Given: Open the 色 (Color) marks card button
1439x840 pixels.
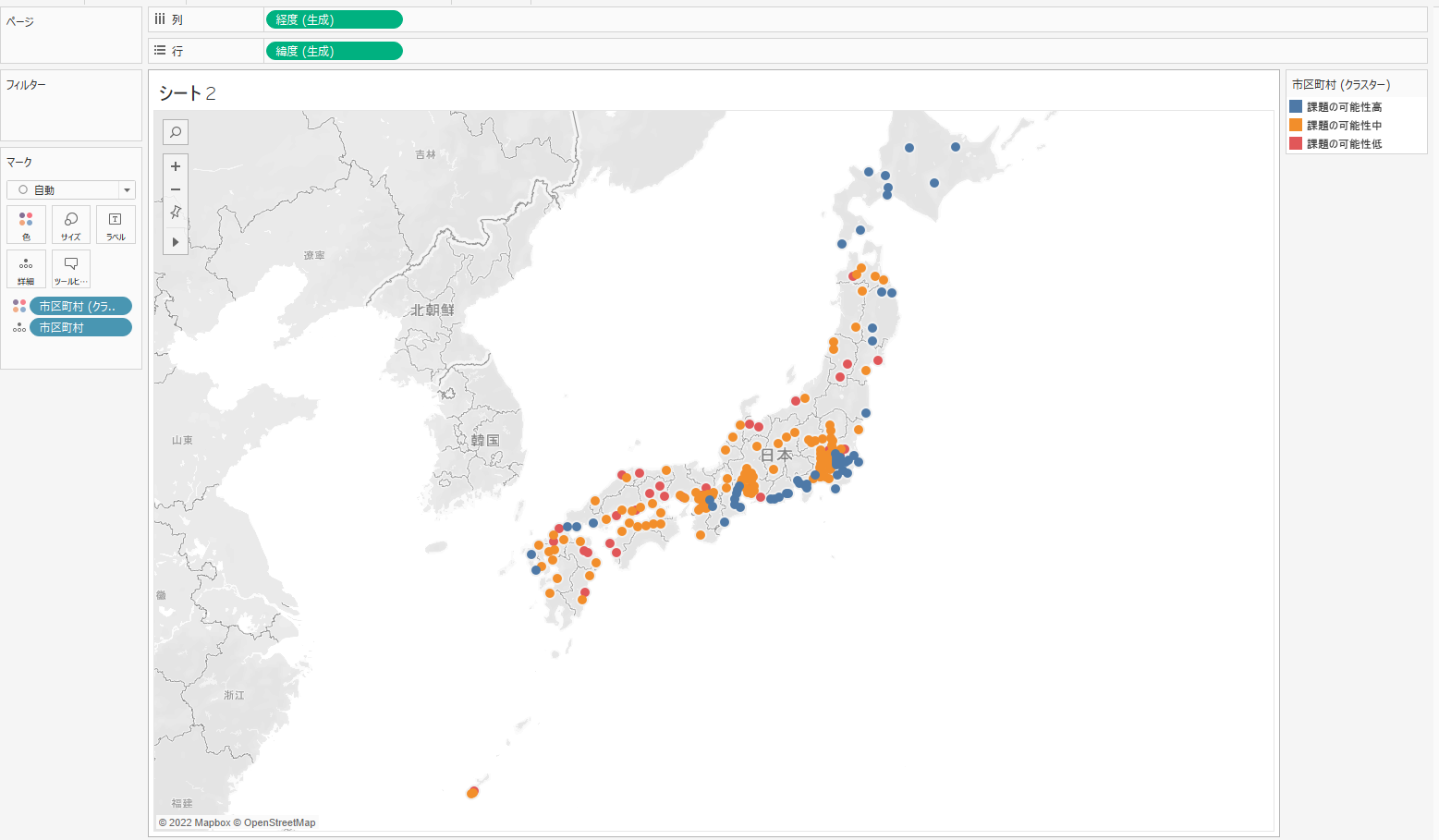Looking at the screenshot, I should [x=26, y=225].
